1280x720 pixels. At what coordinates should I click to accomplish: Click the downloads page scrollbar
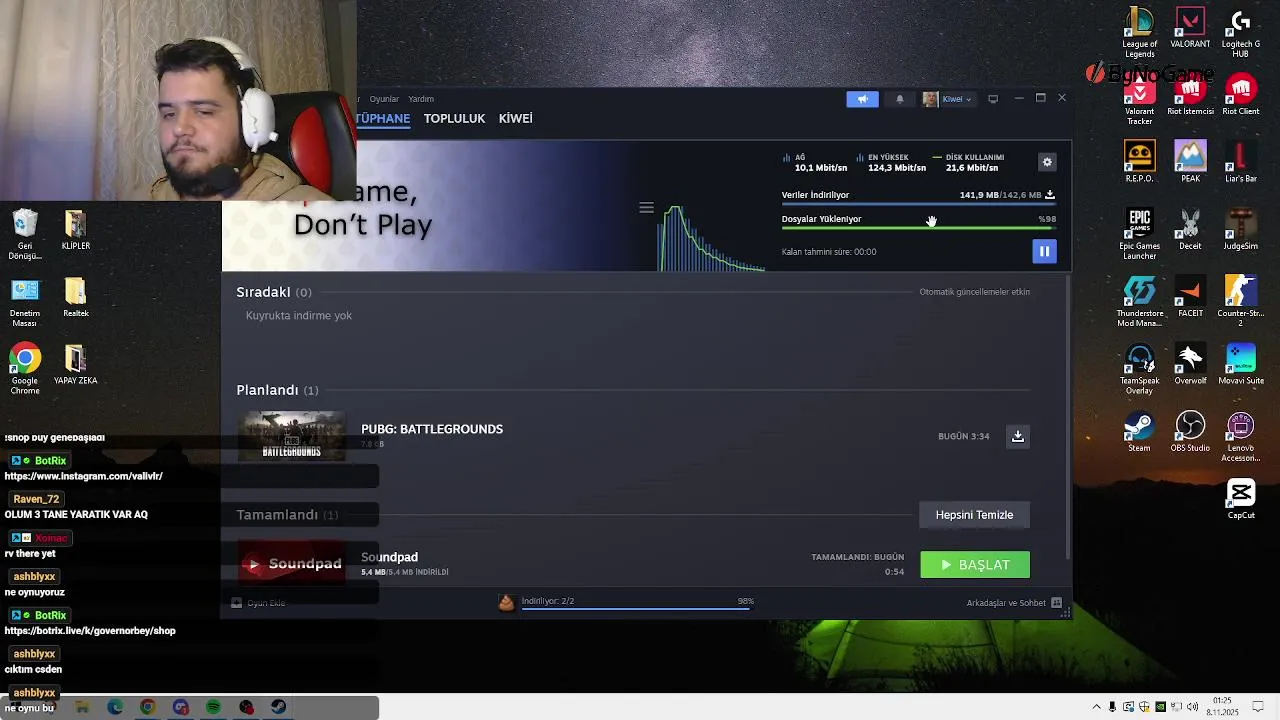[1067, 416]
